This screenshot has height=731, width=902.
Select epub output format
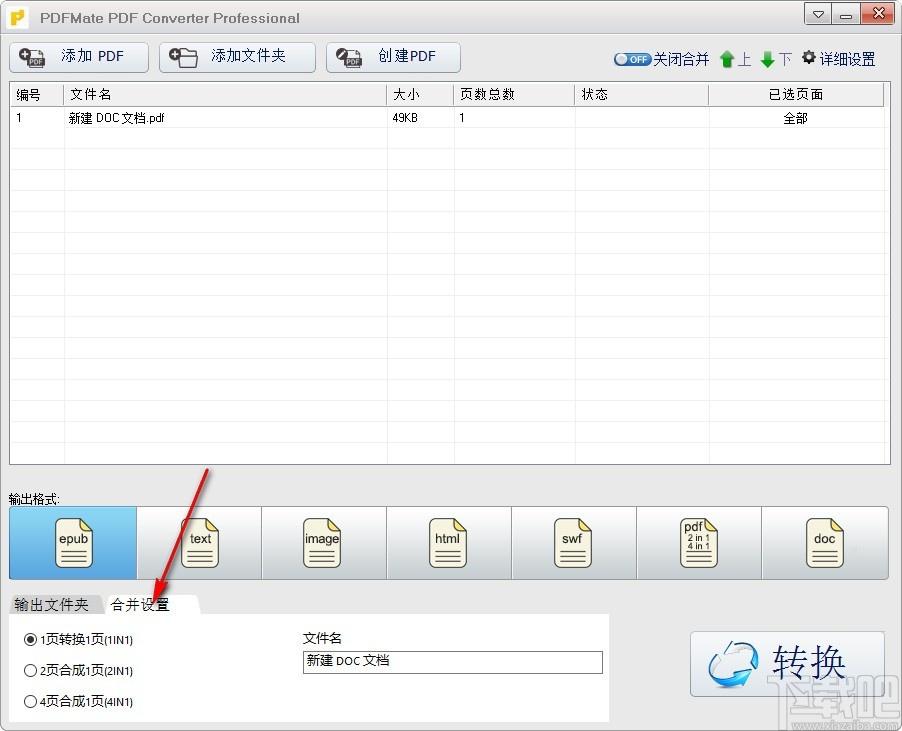pyautogui.click(x=73, y=543)
